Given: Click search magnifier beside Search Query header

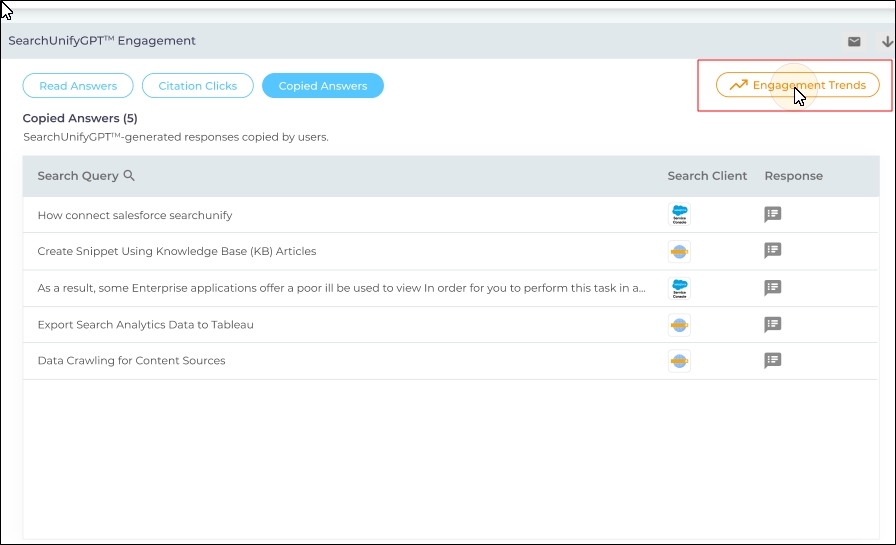Looking at the screenshot, I should coord(129,176).
